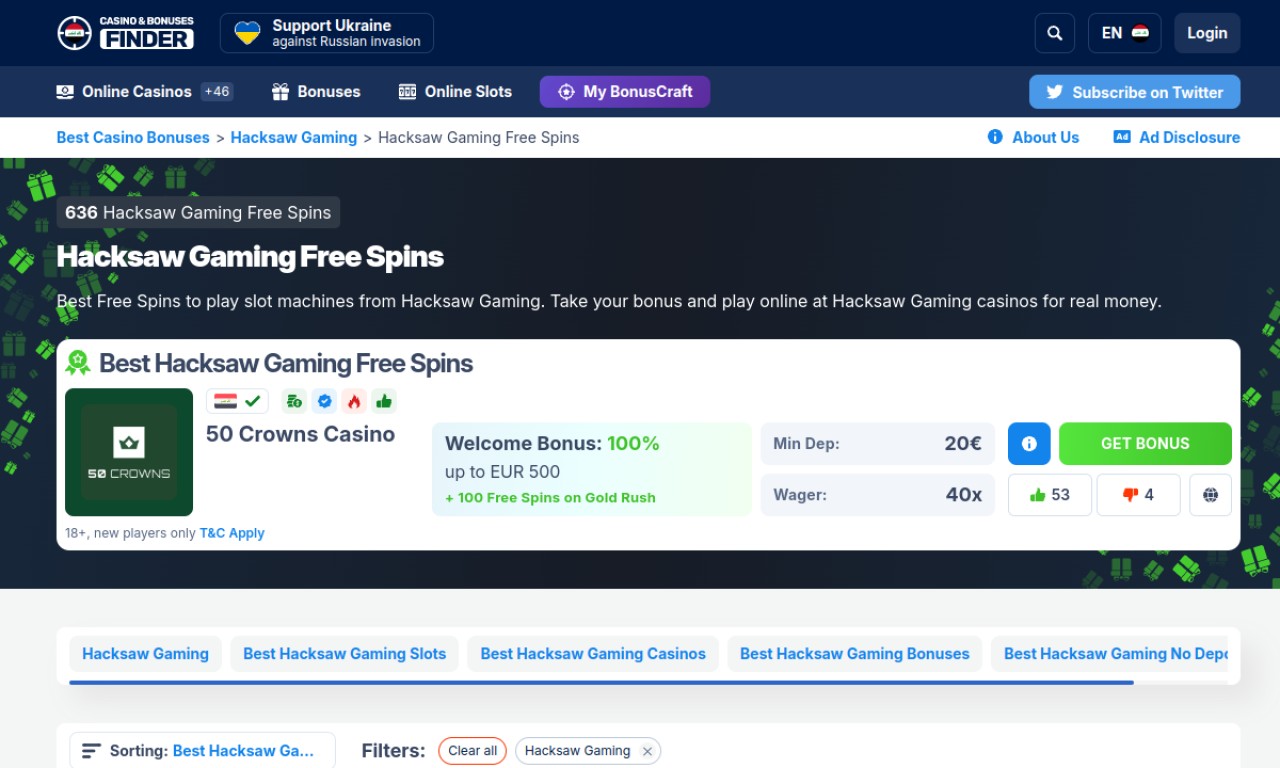1280x768 pixels.
Task: Remove the Hacksaw Gaming filter chip
Action: tap(647, 751)
